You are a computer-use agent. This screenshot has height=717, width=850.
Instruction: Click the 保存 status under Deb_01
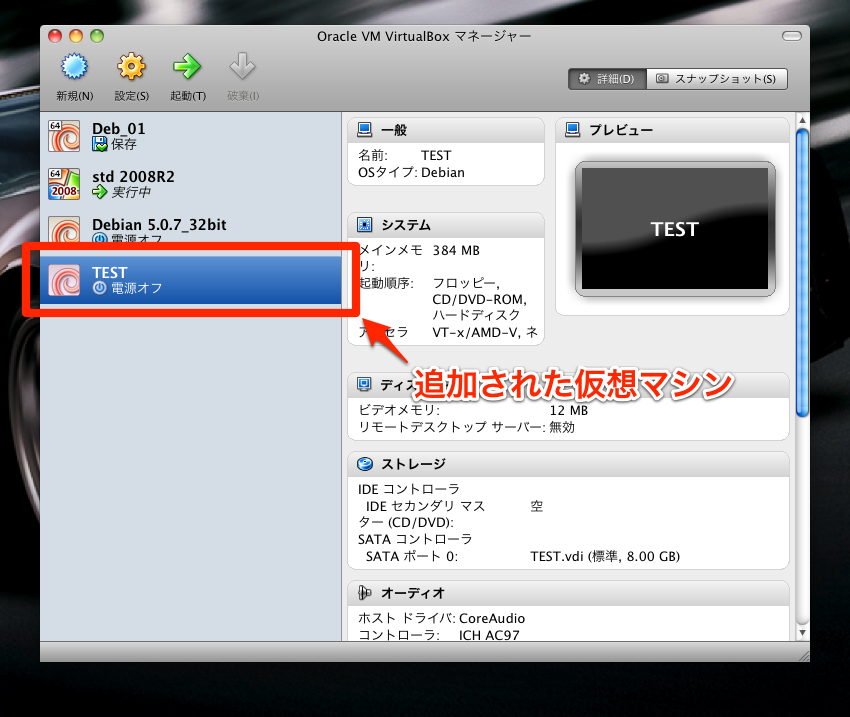pos(124,144)
